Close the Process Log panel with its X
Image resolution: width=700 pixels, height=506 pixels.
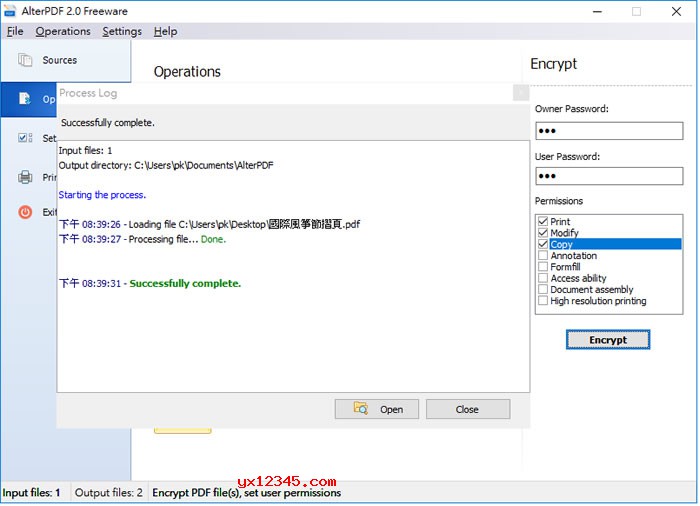tap(521, 93)
